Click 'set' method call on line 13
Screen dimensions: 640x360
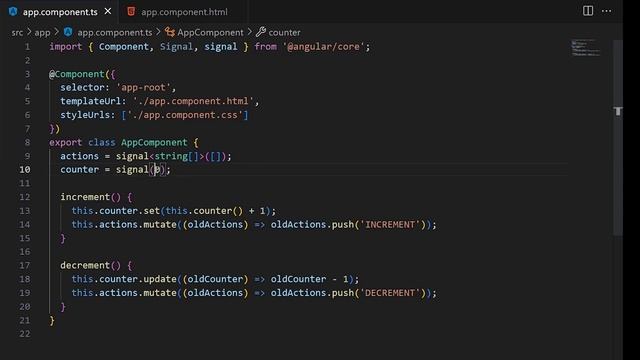(151, 211)
